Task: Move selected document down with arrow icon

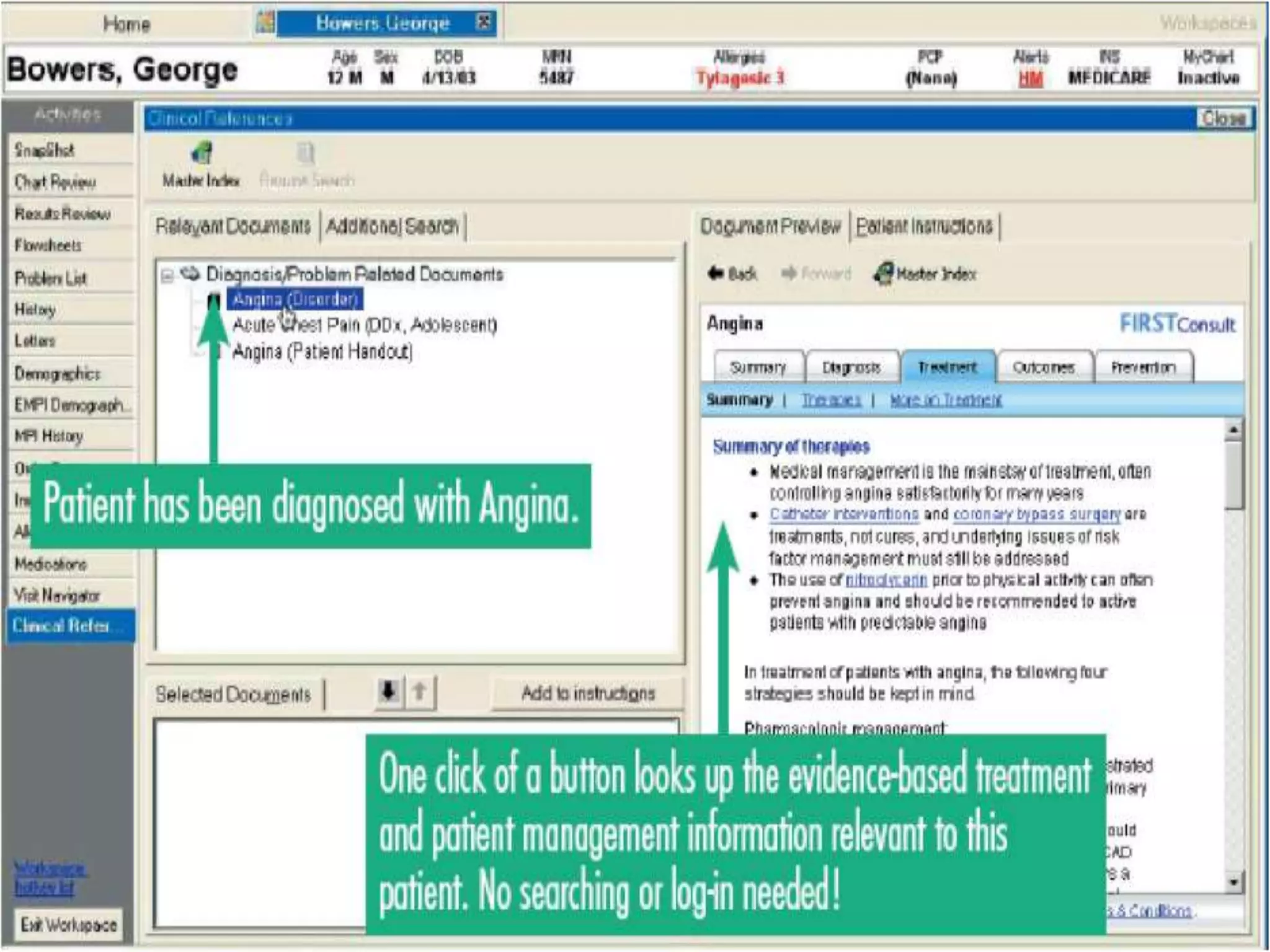Action: click(x=389, y=691)
